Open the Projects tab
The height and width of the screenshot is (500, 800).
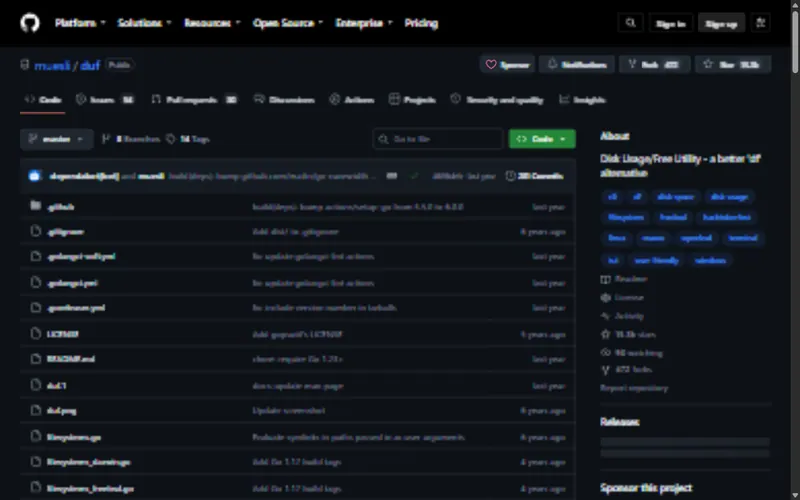click(x=412, y=99)
